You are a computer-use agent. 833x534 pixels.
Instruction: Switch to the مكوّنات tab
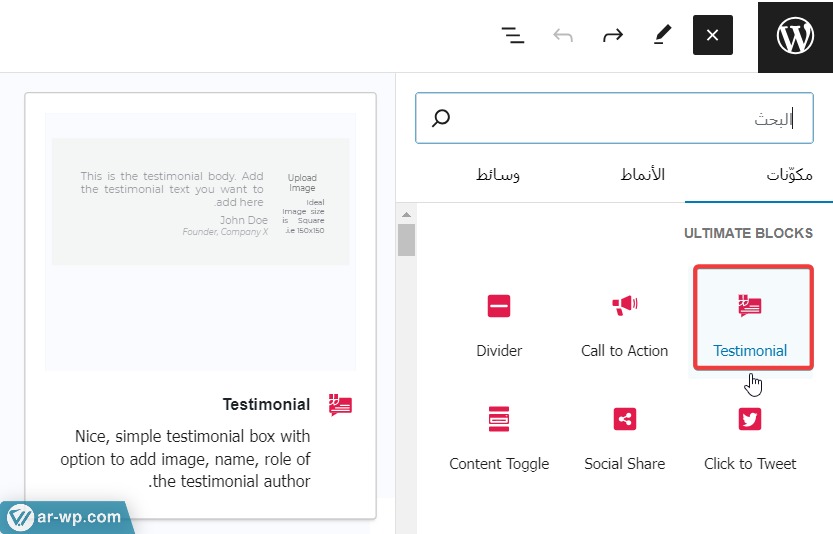[x=789, y=175]
